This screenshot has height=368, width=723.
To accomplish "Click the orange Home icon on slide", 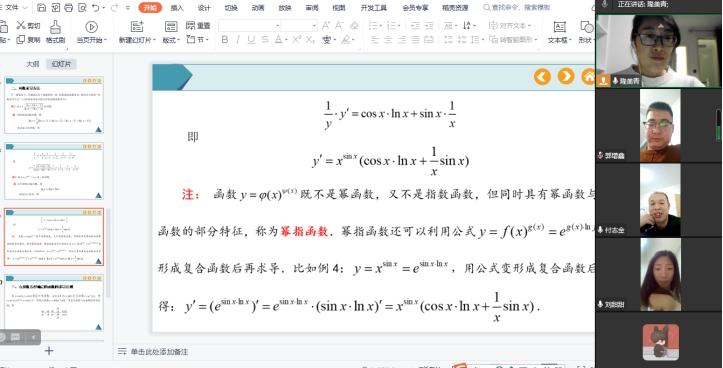I will [588, 76].
